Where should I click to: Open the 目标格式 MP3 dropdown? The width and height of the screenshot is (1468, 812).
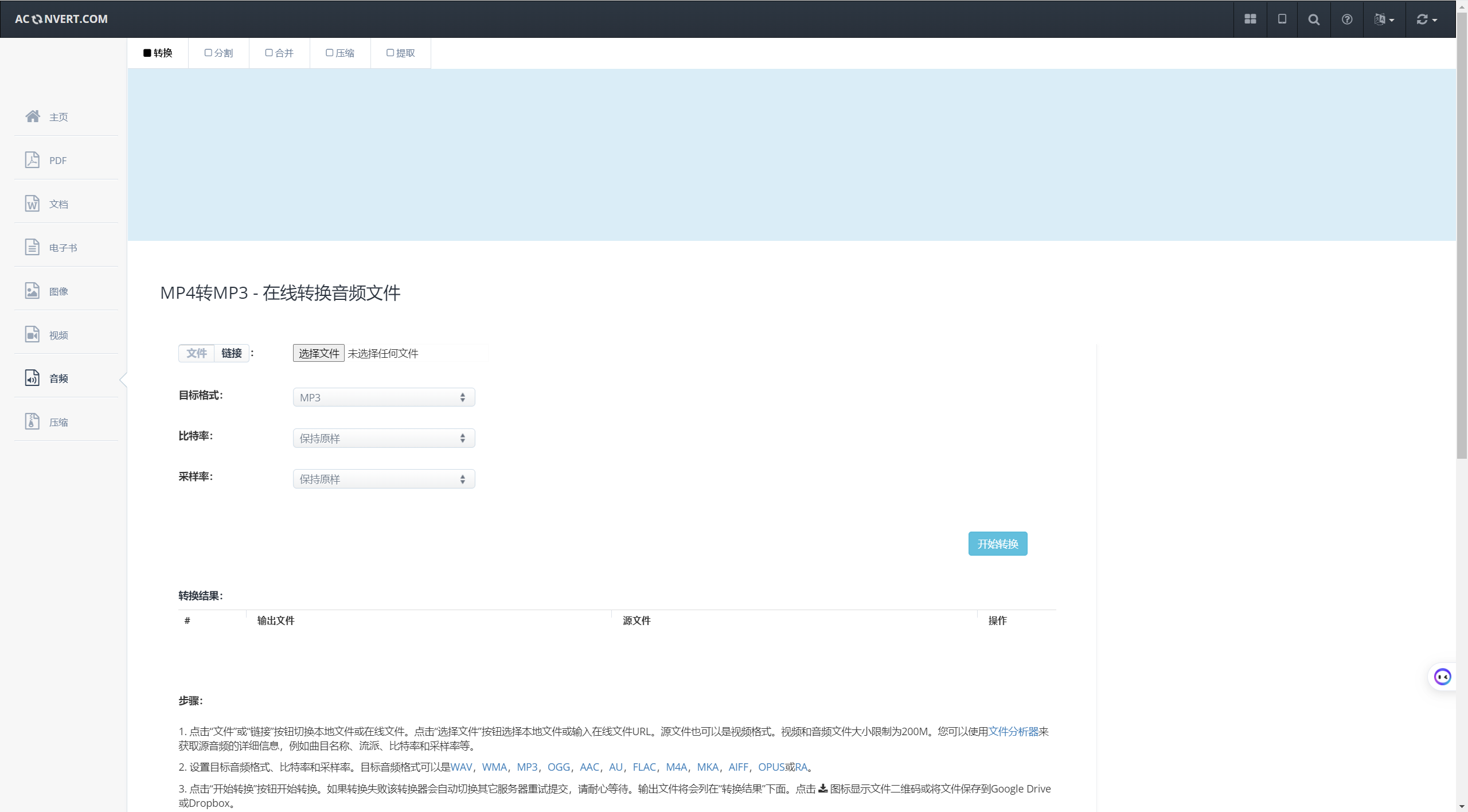pos(384,397)
